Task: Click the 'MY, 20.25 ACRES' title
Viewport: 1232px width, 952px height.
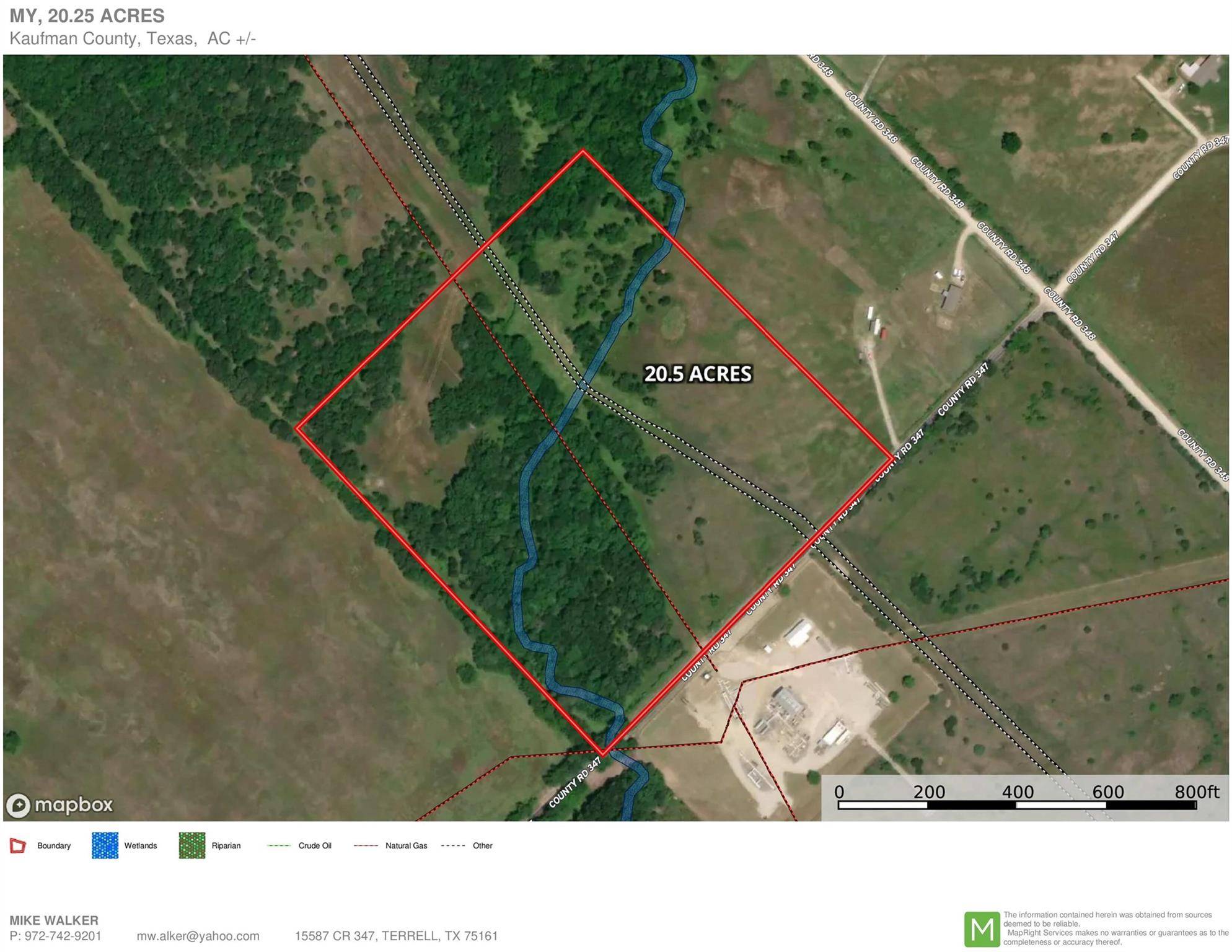Action: tap(87, 15)
